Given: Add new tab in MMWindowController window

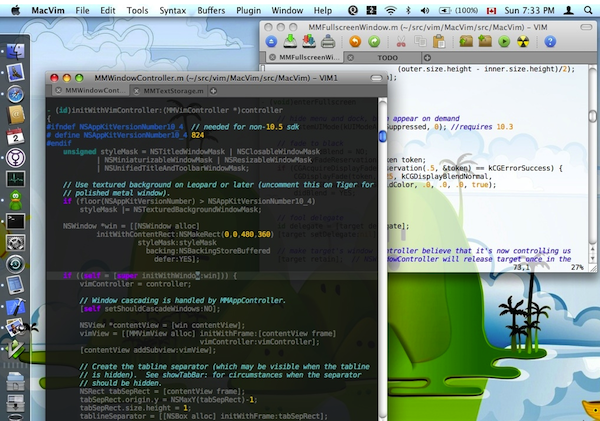Looking at the screenshot, I should [213, 91].
